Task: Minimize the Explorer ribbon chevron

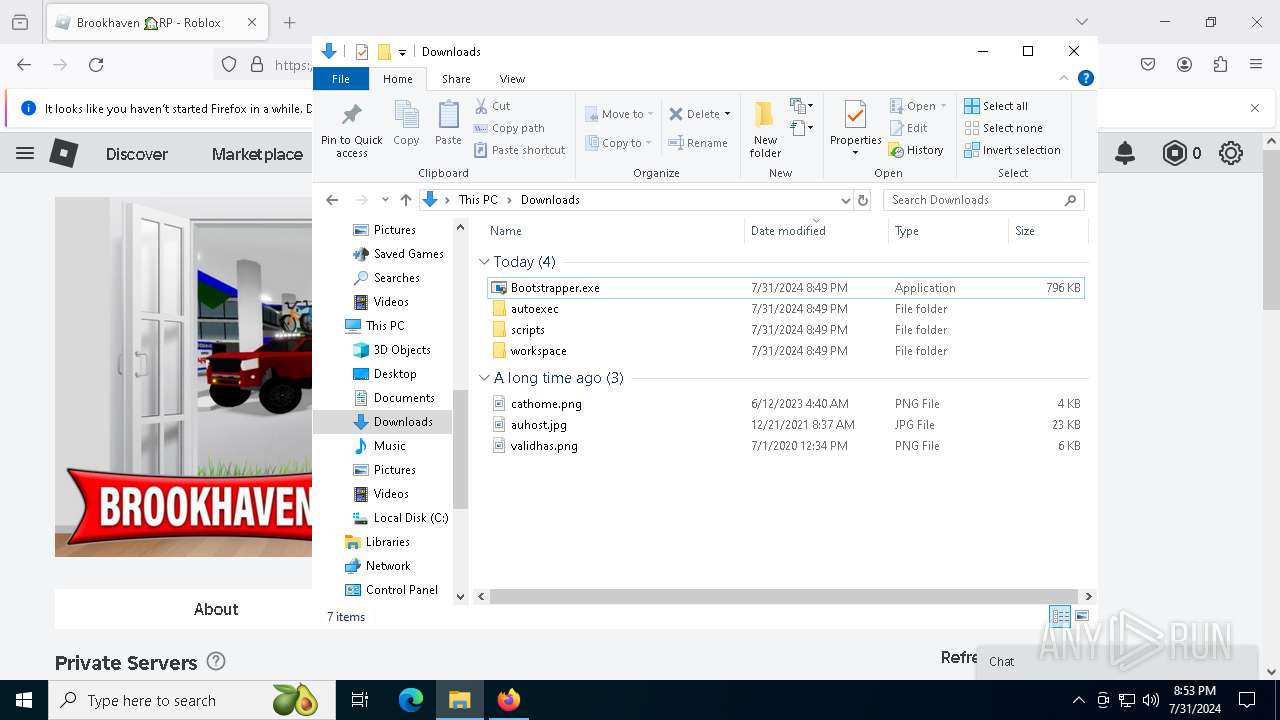Action: [1064, 78]
